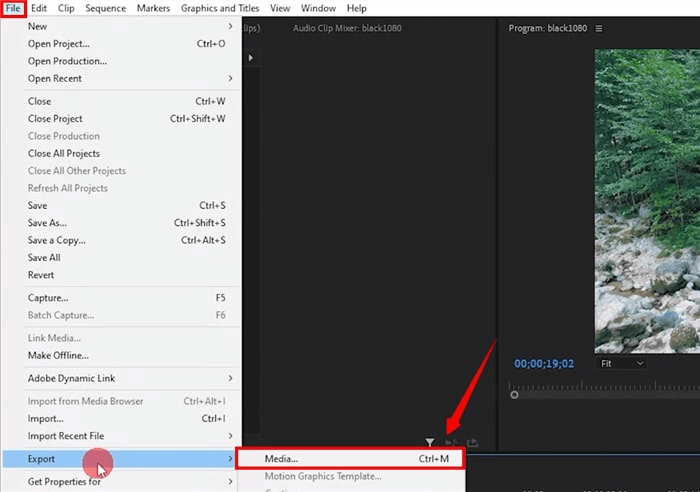
Task: Select Import... menu entry
Action: click(x=128, y=418)
